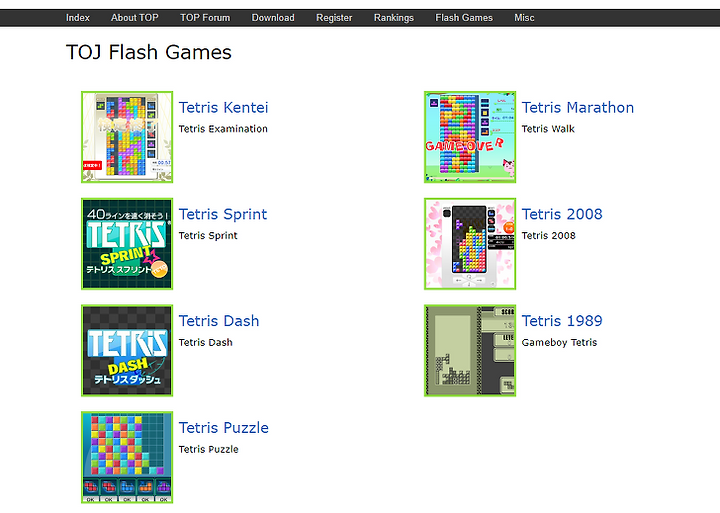Select the 'Tetris Walk' description text
This screenshot has width=720, height=513.
coord(548,129)
